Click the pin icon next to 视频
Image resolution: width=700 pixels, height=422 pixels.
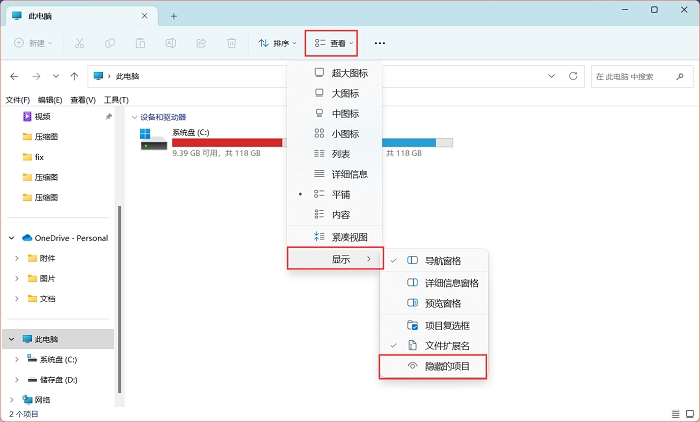[108, 117]
